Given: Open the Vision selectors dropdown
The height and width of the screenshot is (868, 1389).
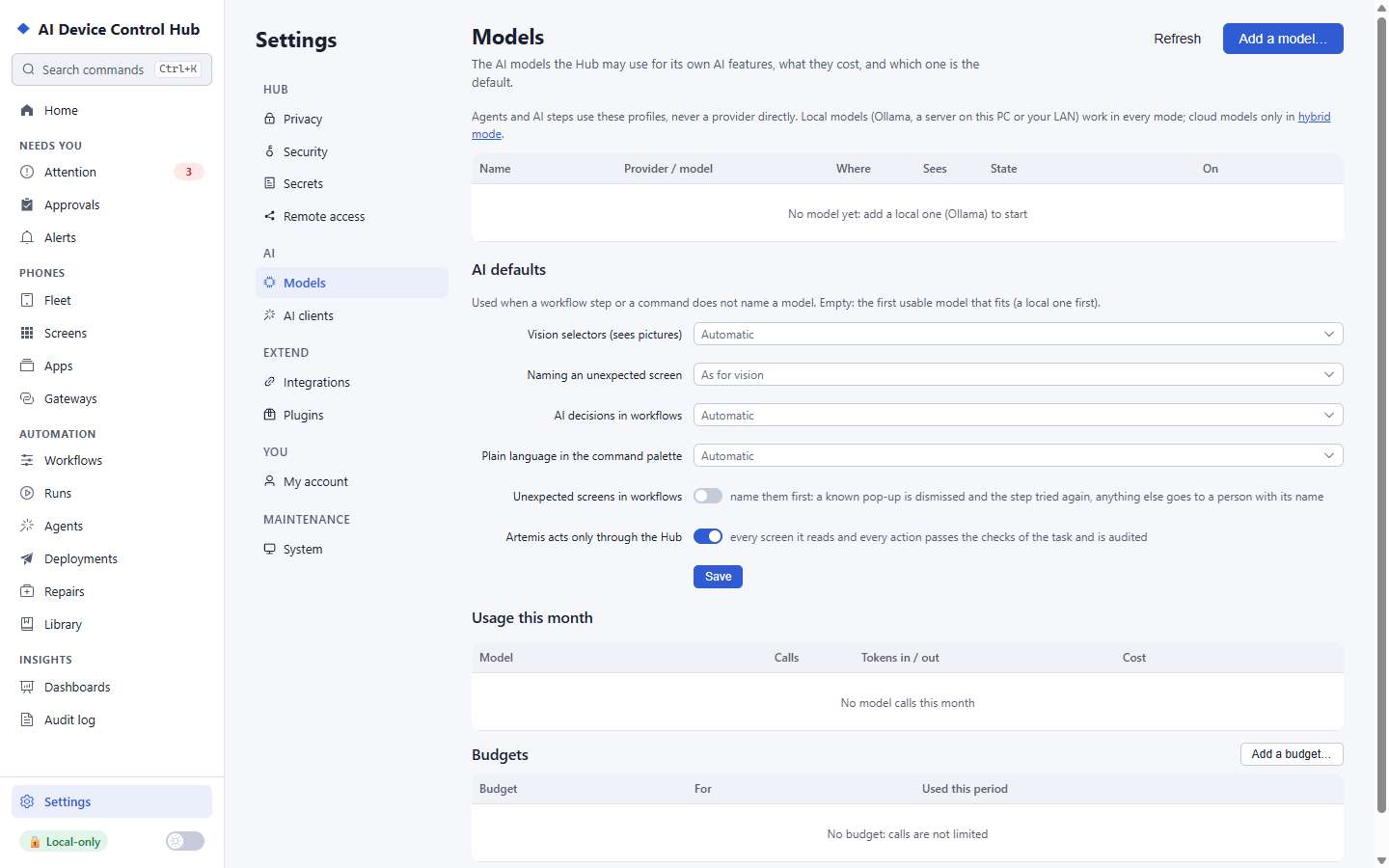Looking at the screenshot, I should tap(1019, 335).
